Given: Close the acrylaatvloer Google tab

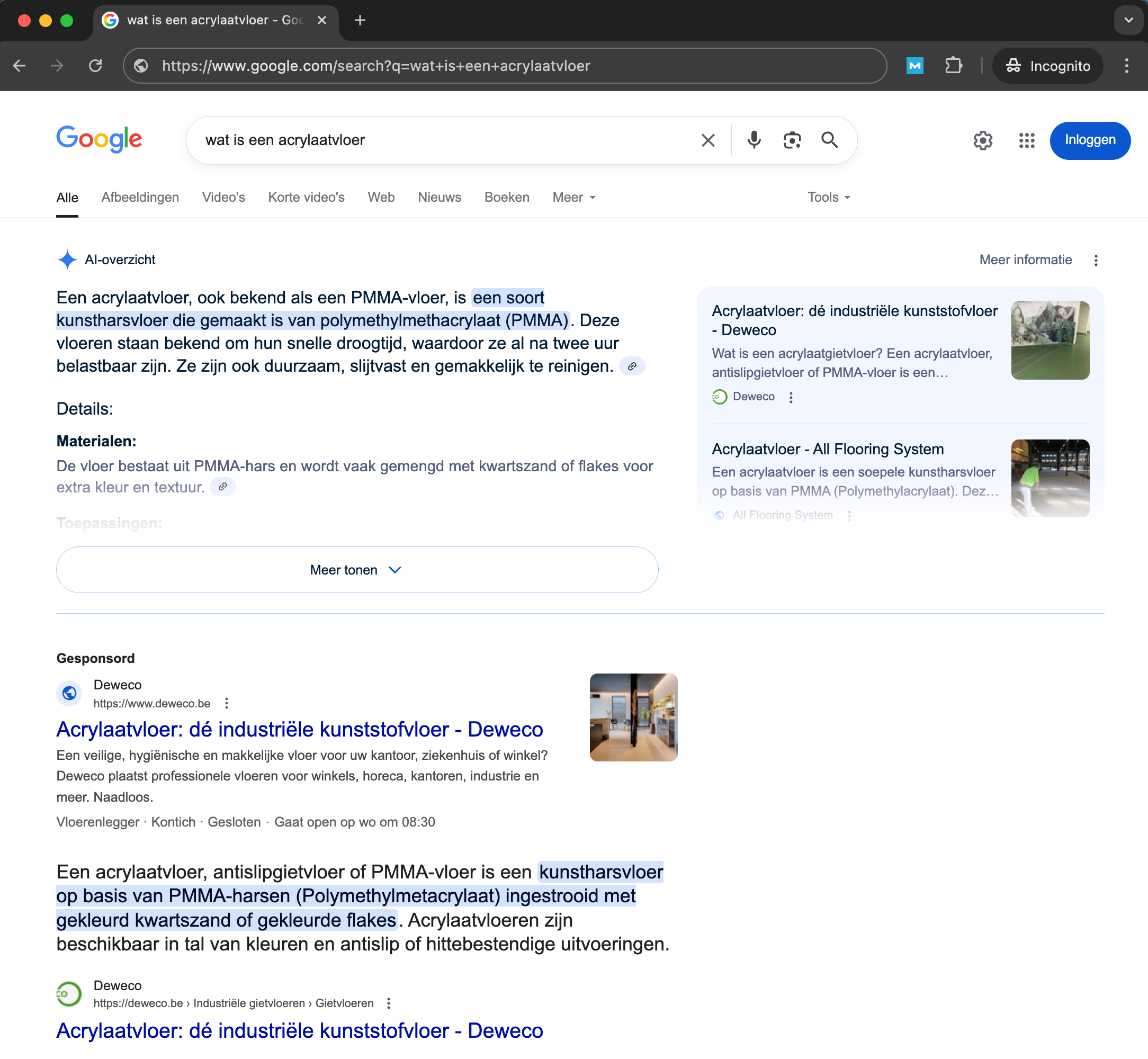Looking at the screenshot, I should coord(322,21).
